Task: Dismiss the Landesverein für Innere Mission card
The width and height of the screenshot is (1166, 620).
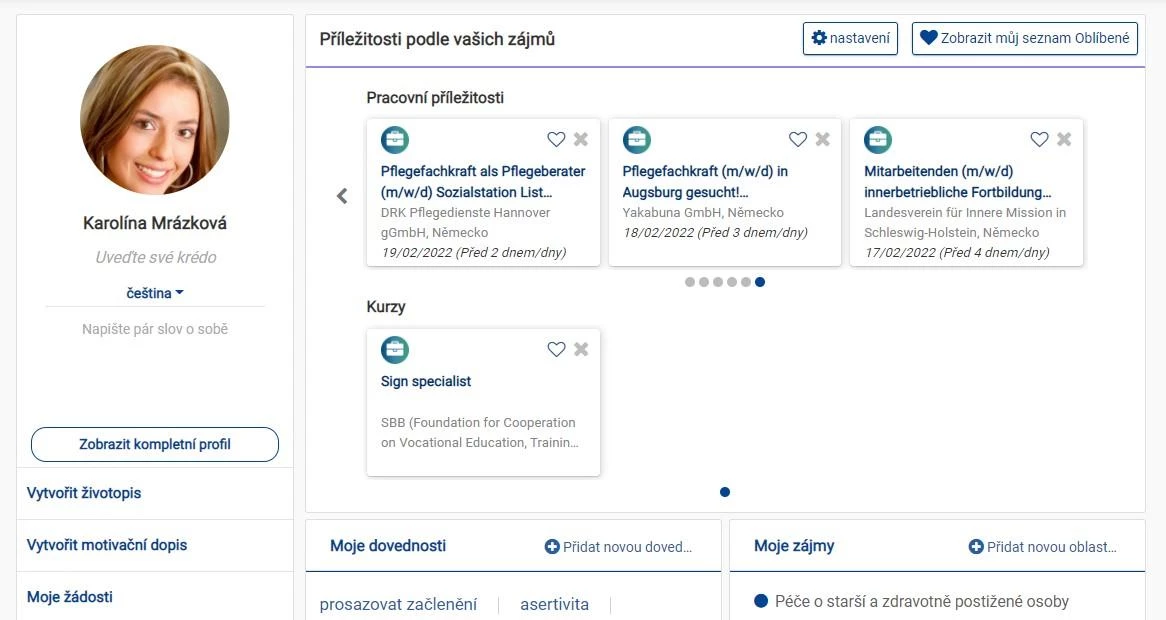Action: tap(1064, 139)
